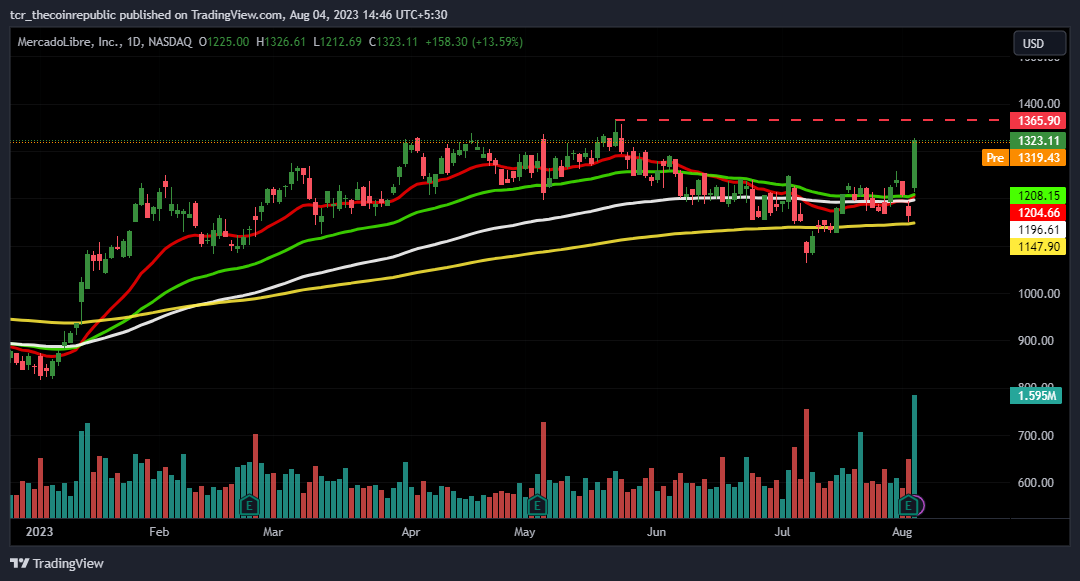Click the 1204.66 red moving average label
1080x581 pixels.
(1038, 213)
